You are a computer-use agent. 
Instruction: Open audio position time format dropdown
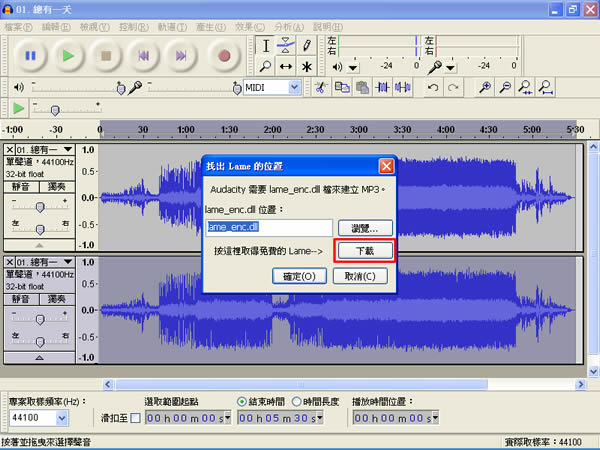click(x=435, y=417)
